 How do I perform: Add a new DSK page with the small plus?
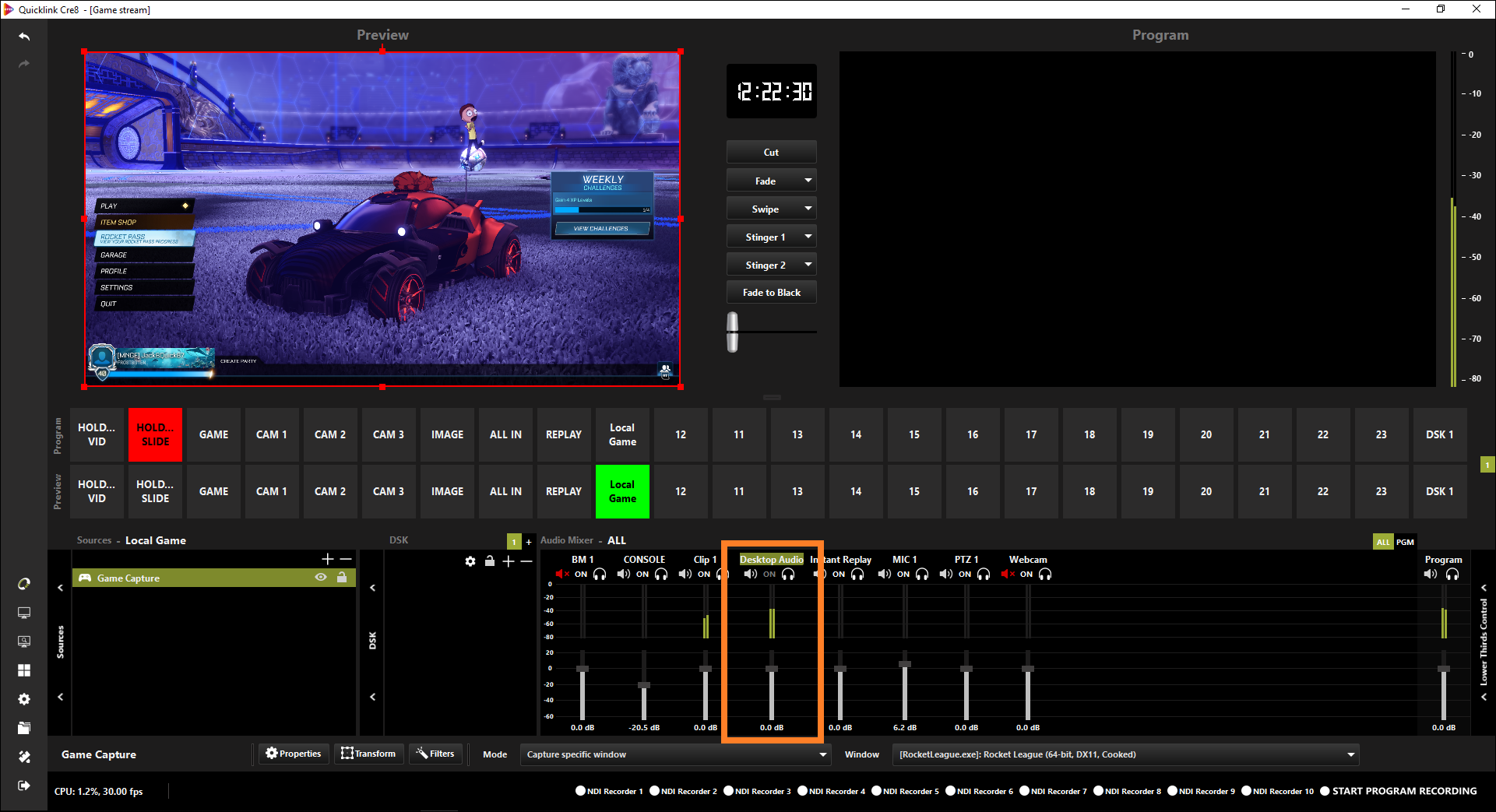click(x=529, y=542)
